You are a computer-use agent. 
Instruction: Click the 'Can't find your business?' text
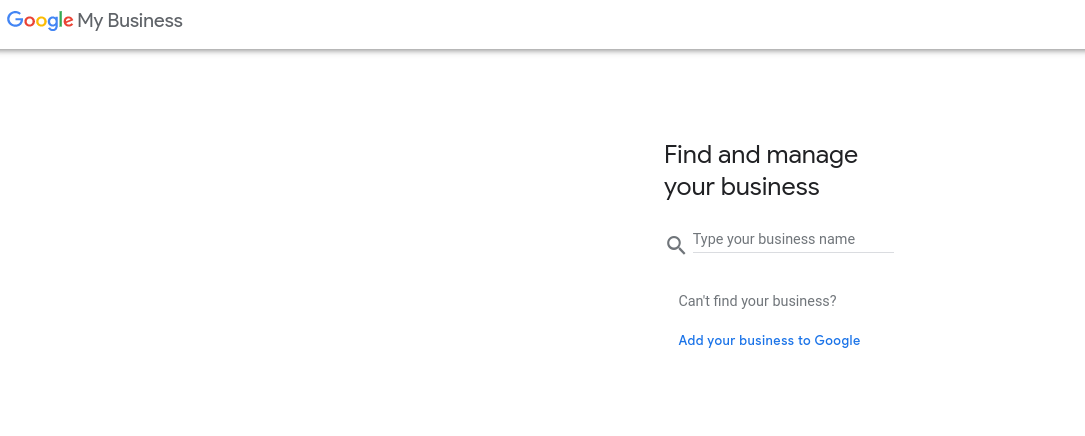pos(757,301)
